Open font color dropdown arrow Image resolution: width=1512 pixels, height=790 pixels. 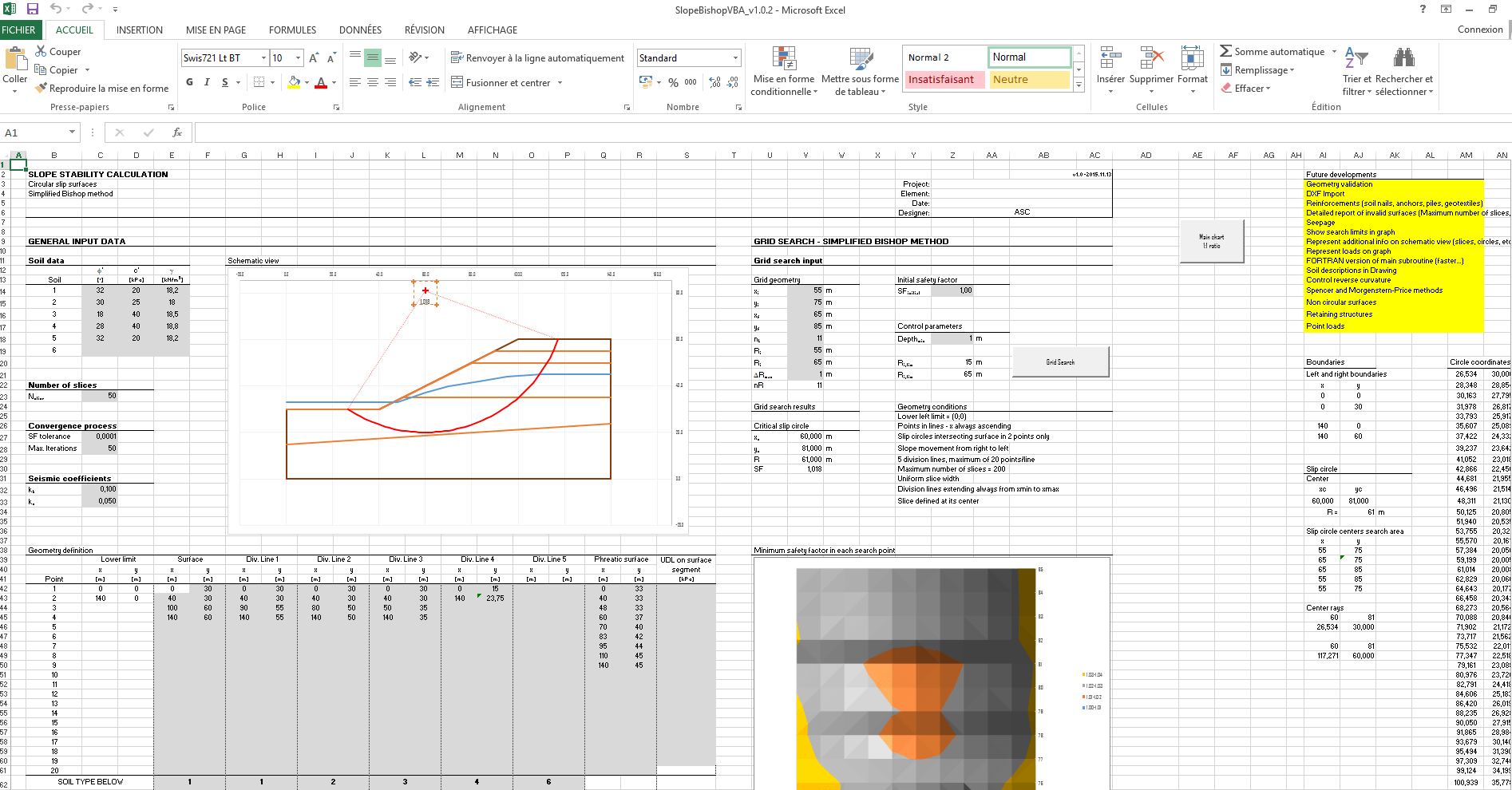click(334, 82)
